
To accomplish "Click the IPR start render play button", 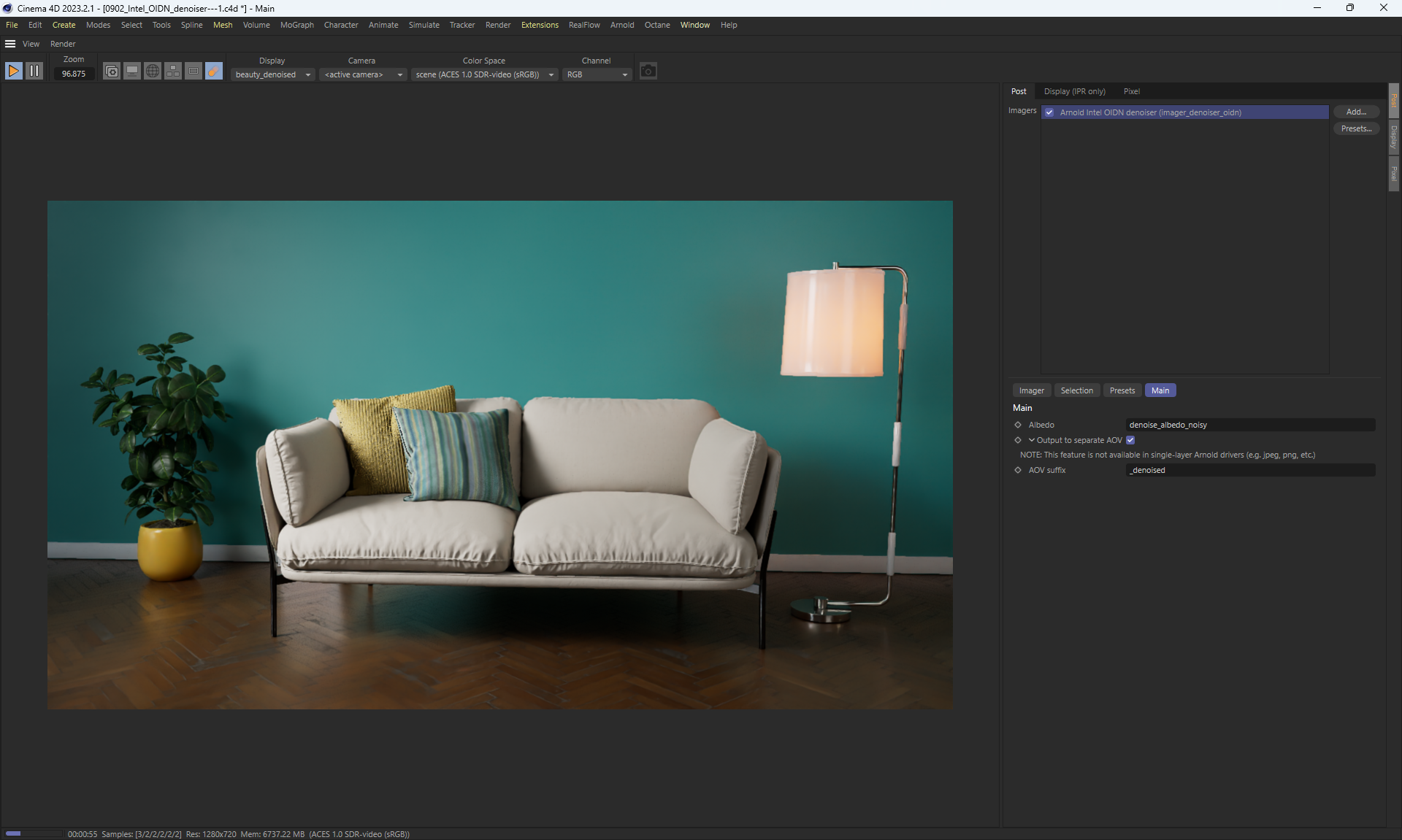I will pos(13,71).
